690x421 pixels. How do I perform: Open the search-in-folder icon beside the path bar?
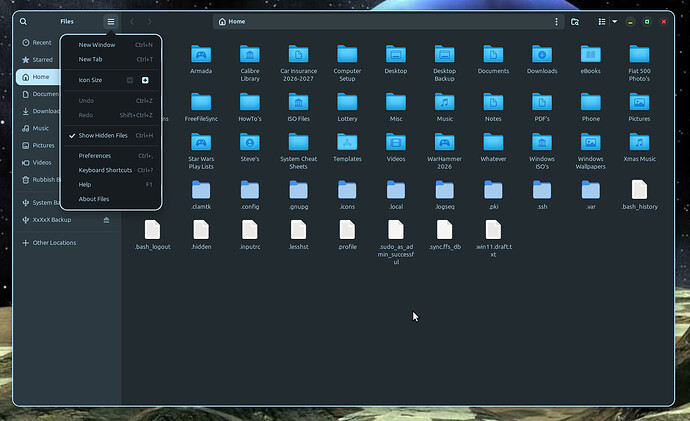click(575, 21)
